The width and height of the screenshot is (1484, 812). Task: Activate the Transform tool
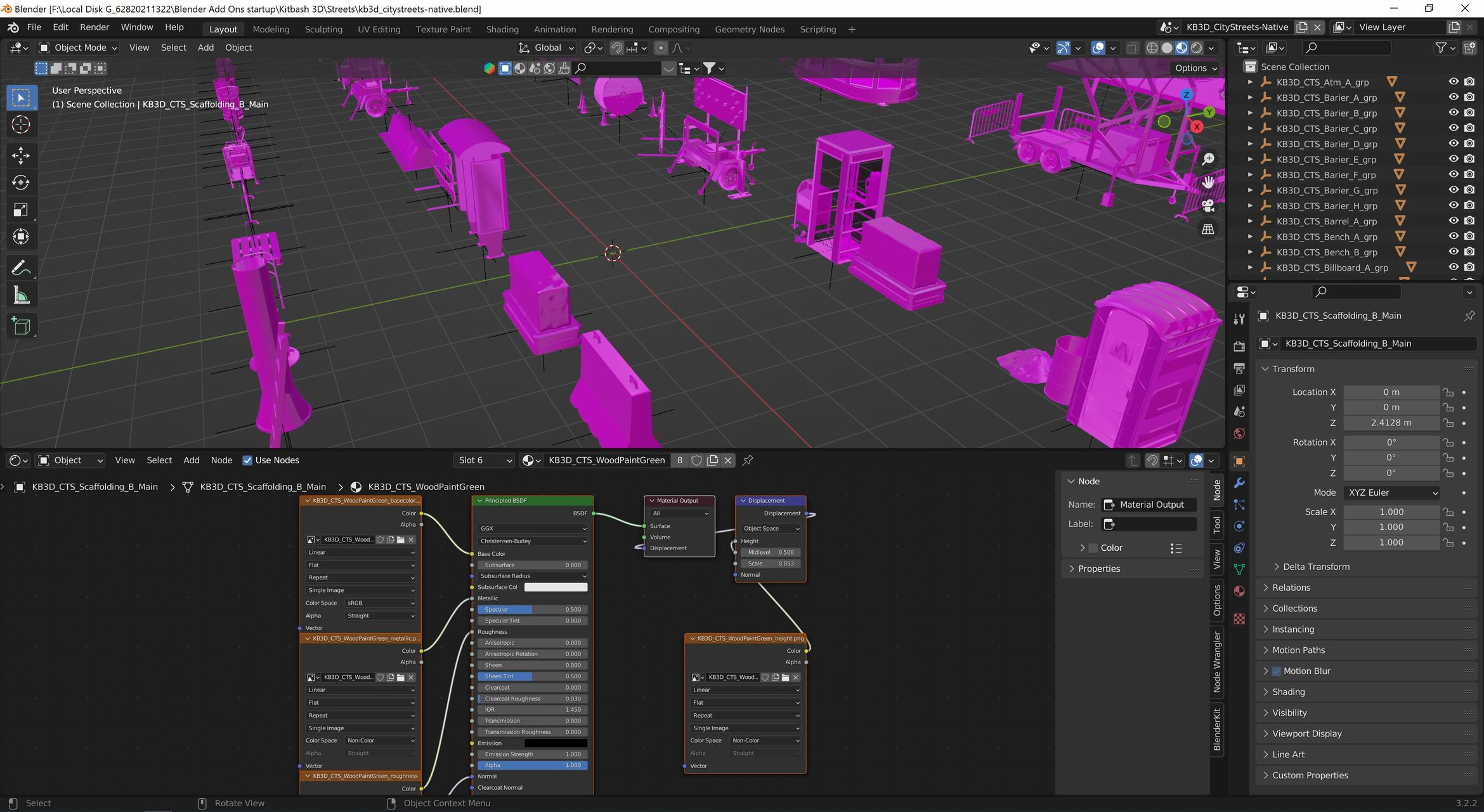click(x=21, y=236)
